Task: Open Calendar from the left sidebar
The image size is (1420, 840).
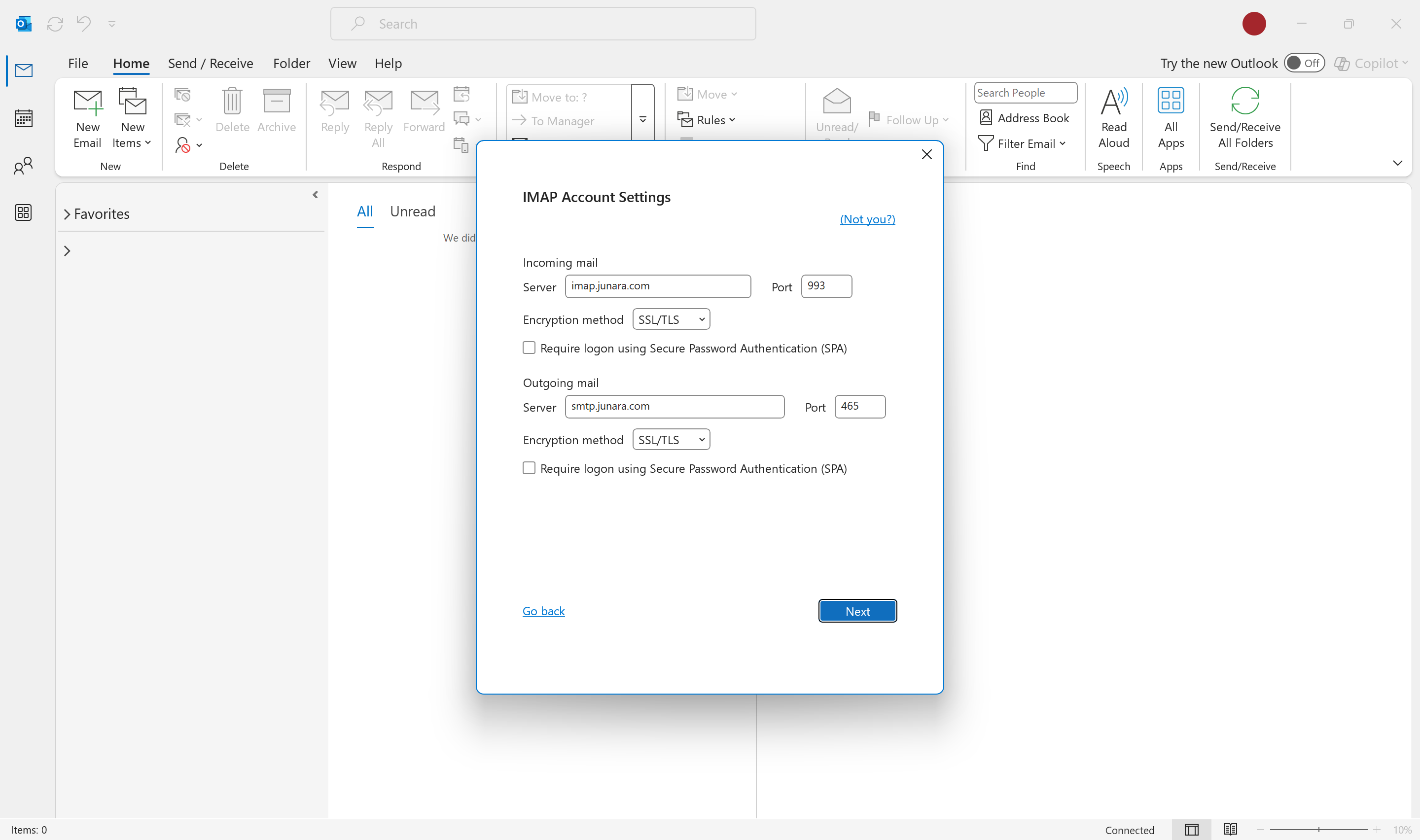Action: pyautogui.click(x=23, y=118)
